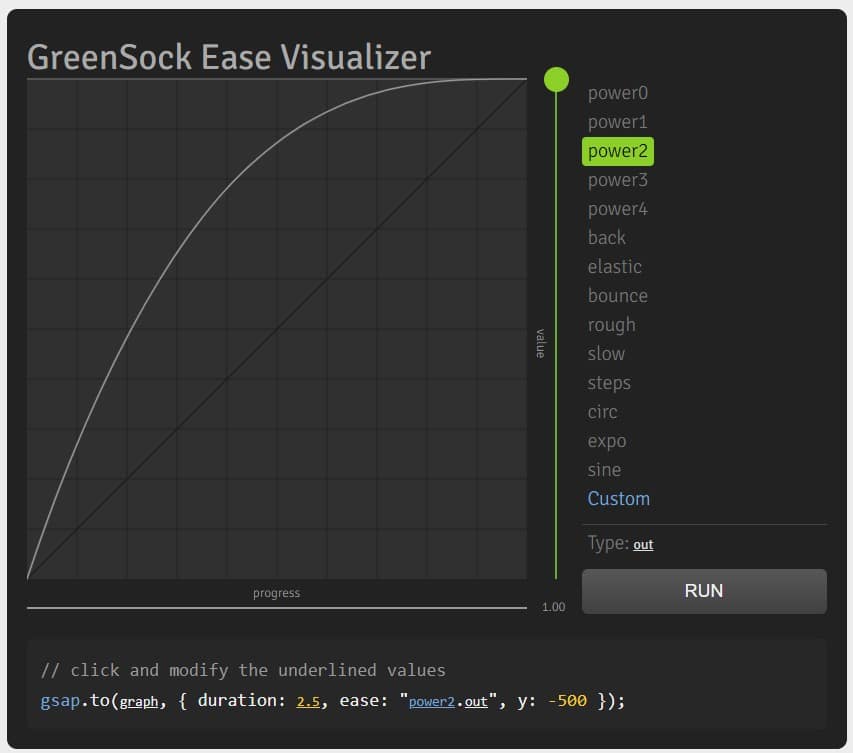Click the ease curve graph
Screen dimensions: 853x753
click(277, 329)
